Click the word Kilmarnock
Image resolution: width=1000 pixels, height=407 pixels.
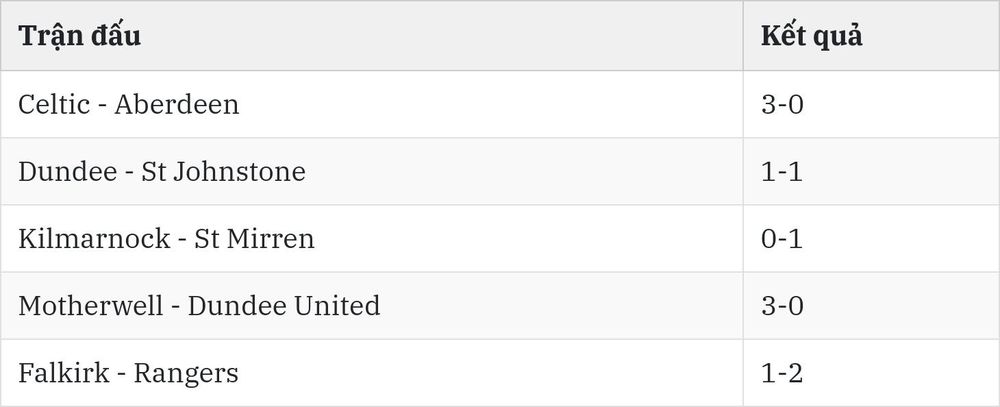pyautogui.click(x=94, y=239)
